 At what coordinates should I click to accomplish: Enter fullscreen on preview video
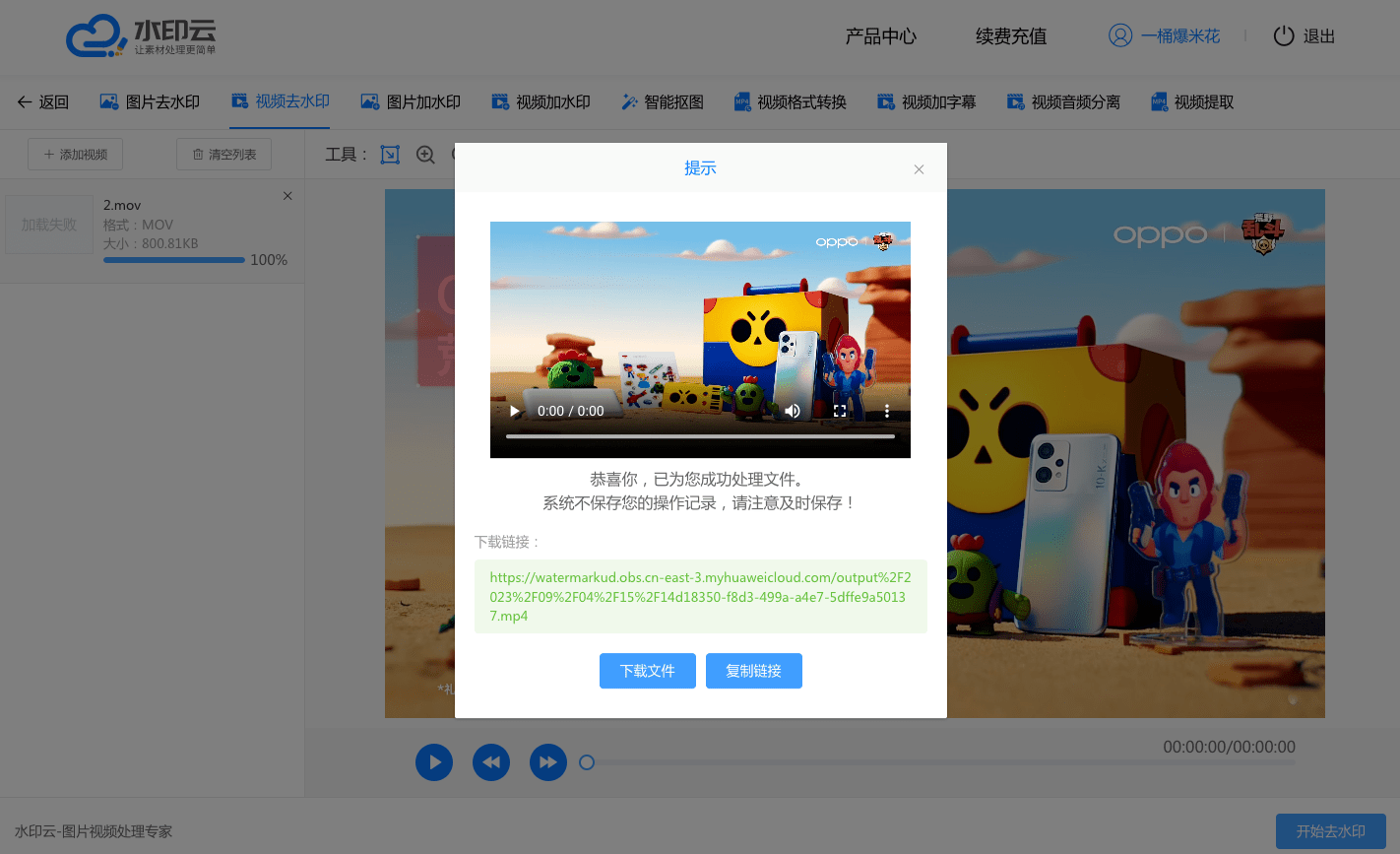click(x=840, y=411)
